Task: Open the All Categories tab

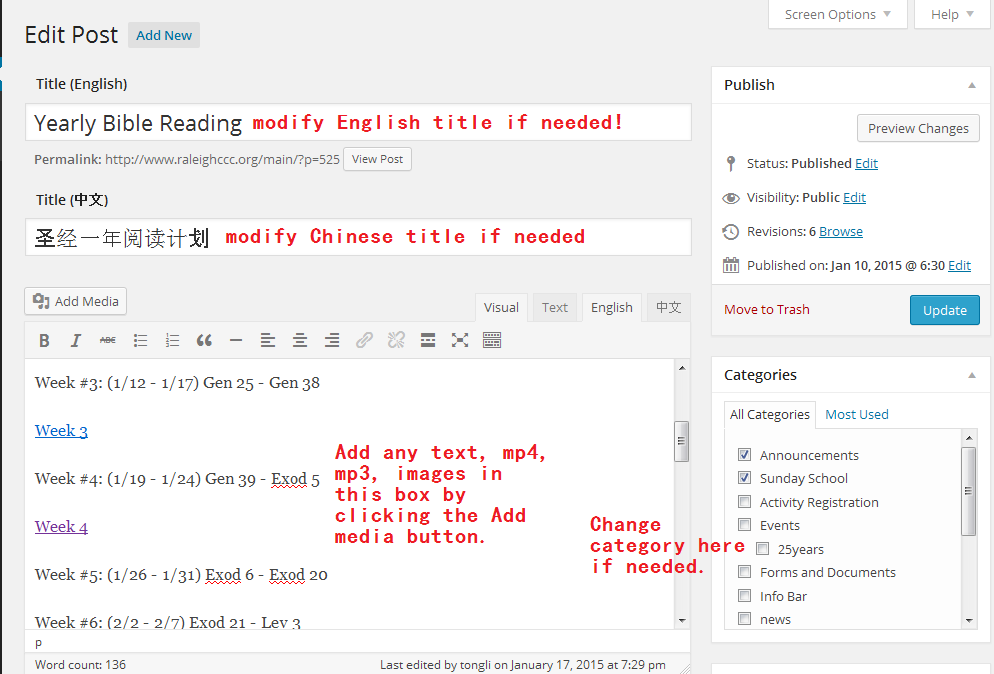Action: 770,415
